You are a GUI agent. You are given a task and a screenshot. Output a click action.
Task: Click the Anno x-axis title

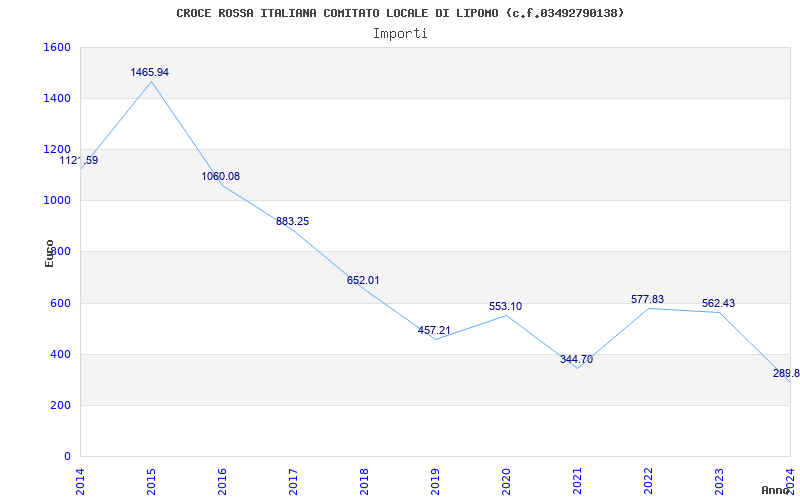click(x=776, y=490)
